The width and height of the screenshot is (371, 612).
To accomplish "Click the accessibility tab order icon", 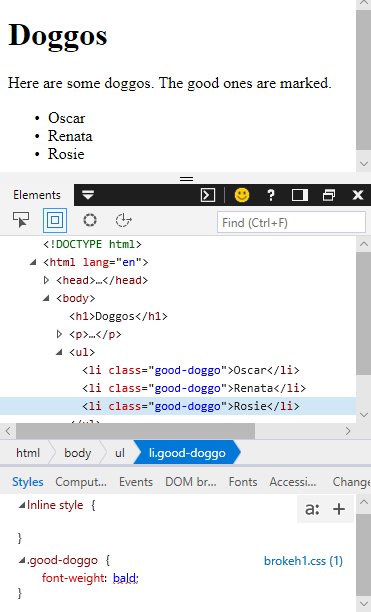I will tap(123, 220).
